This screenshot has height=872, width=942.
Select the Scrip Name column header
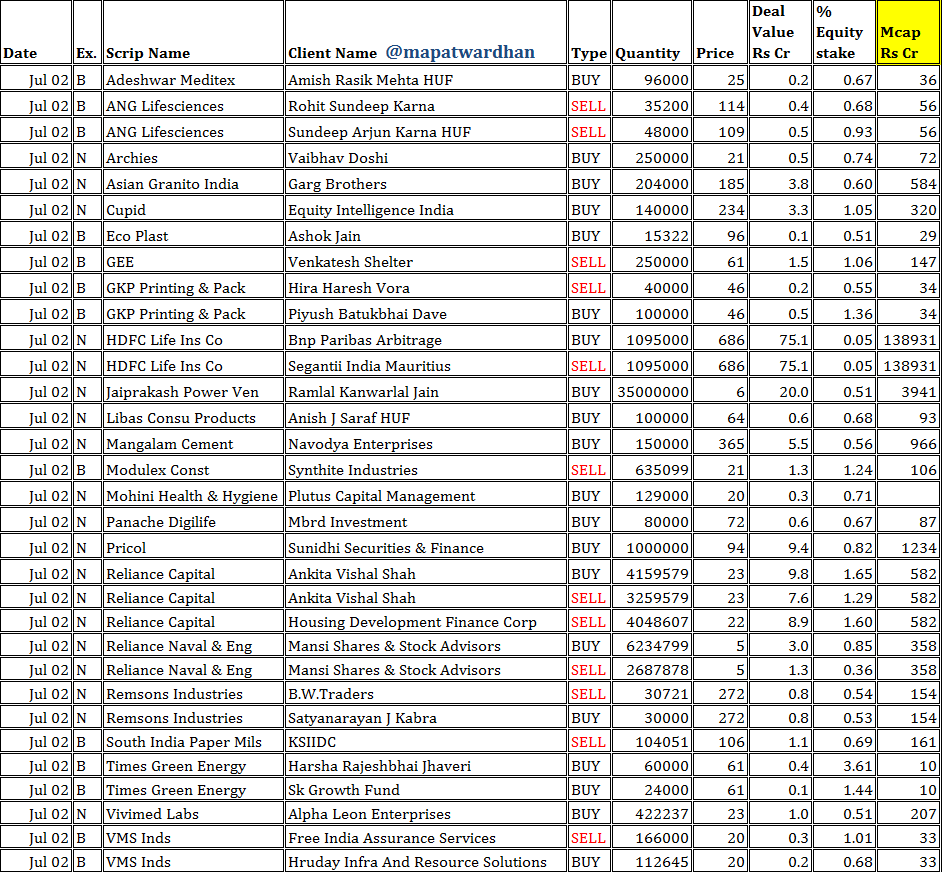pos(193,32)
